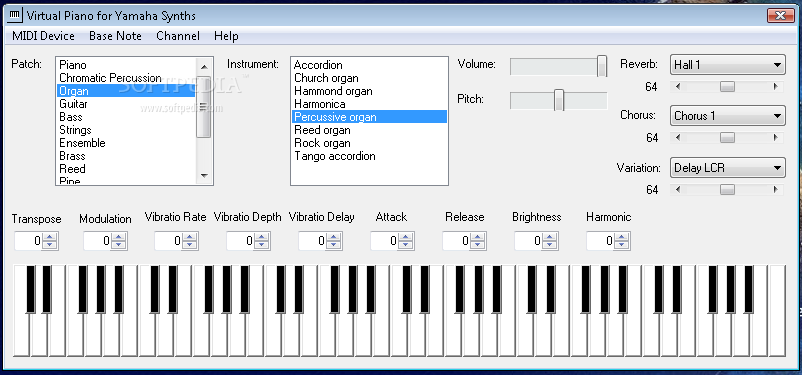Select the Strings patch
The width and height of the screenshot is (802, 375).
pyautogui.click(x=126, y=130)
